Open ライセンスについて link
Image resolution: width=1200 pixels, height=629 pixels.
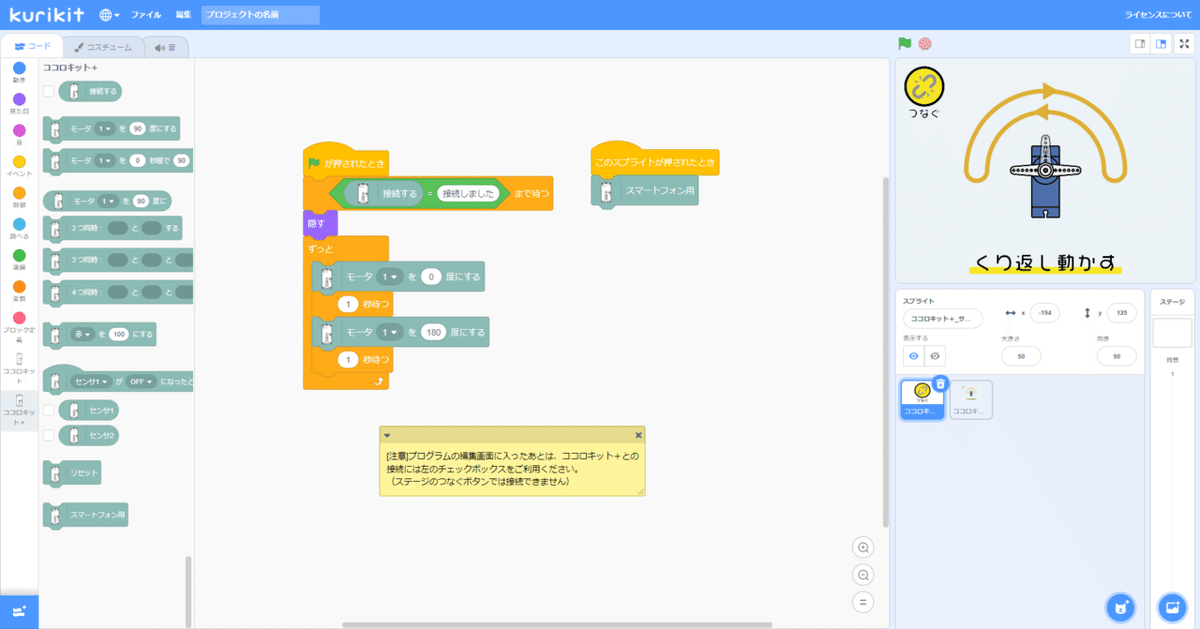tap(1159, 15)
